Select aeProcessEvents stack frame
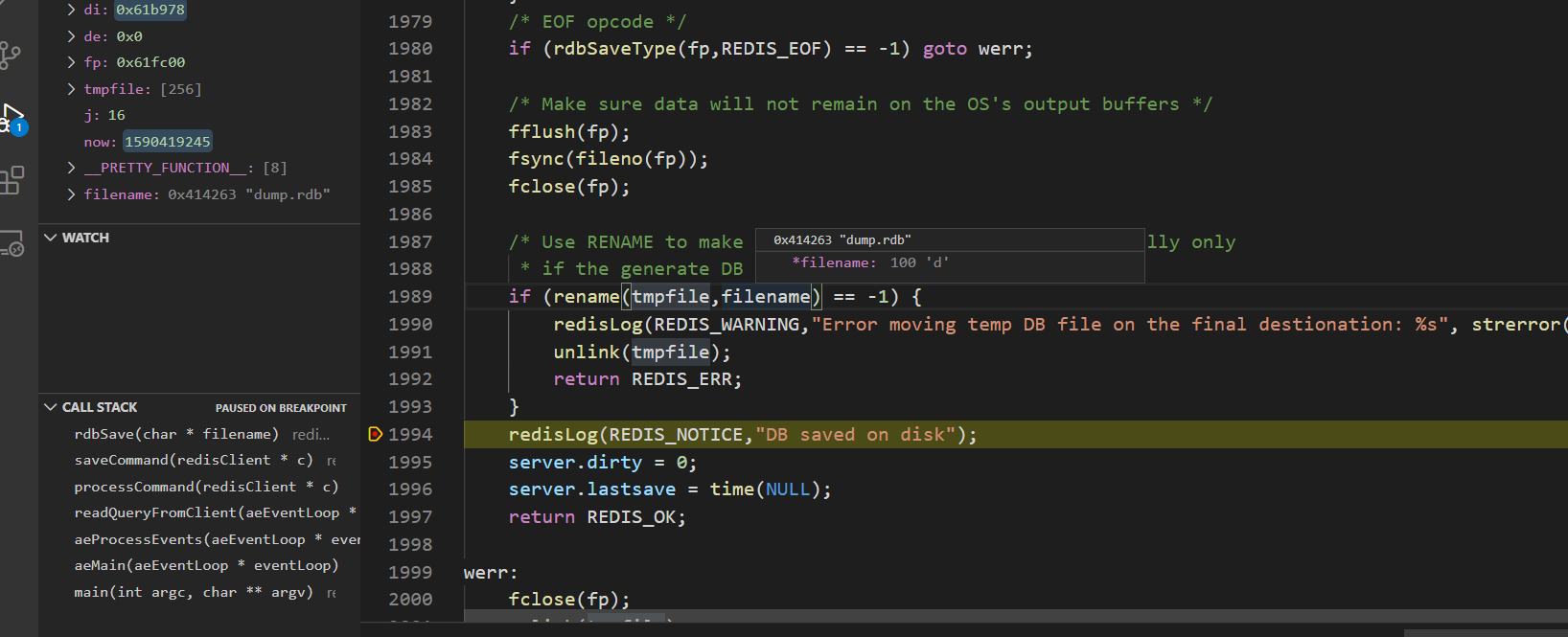The width and height of the screenshot is (1568, 637). tap(199, 539)
